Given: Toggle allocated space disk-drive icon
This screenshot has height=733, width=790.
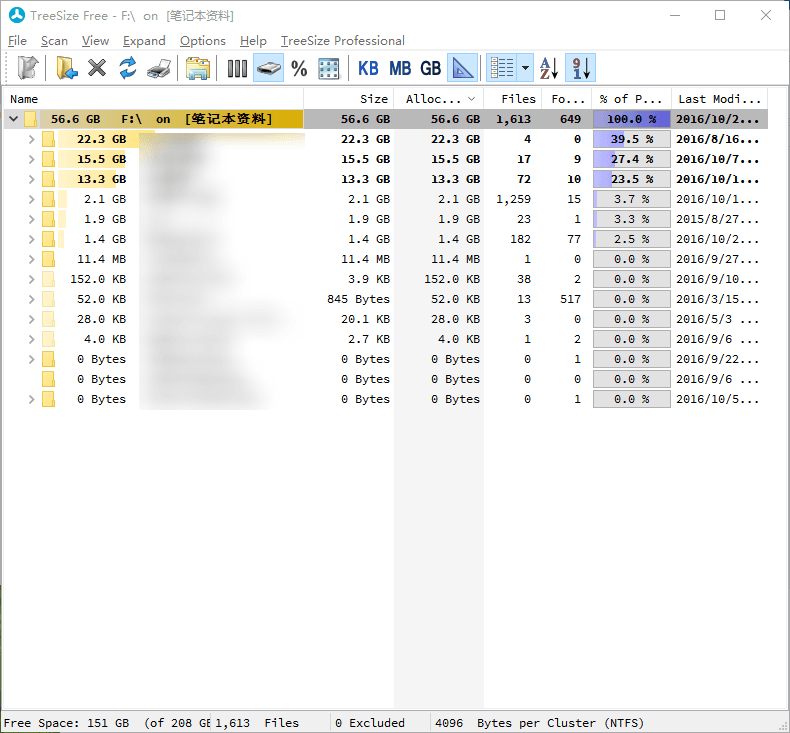Looking at the screenshot, I should [x=269, y=68].
